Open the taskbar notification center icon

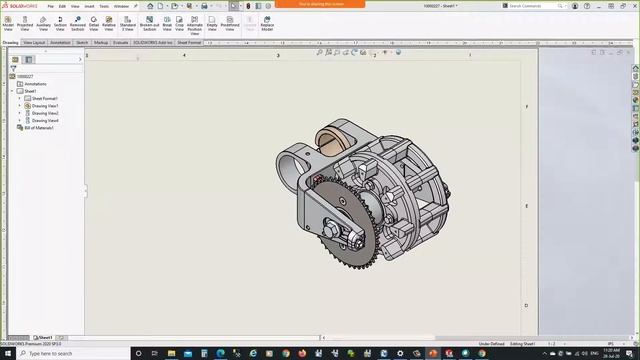pyautogui.click(x=630, y=353)
